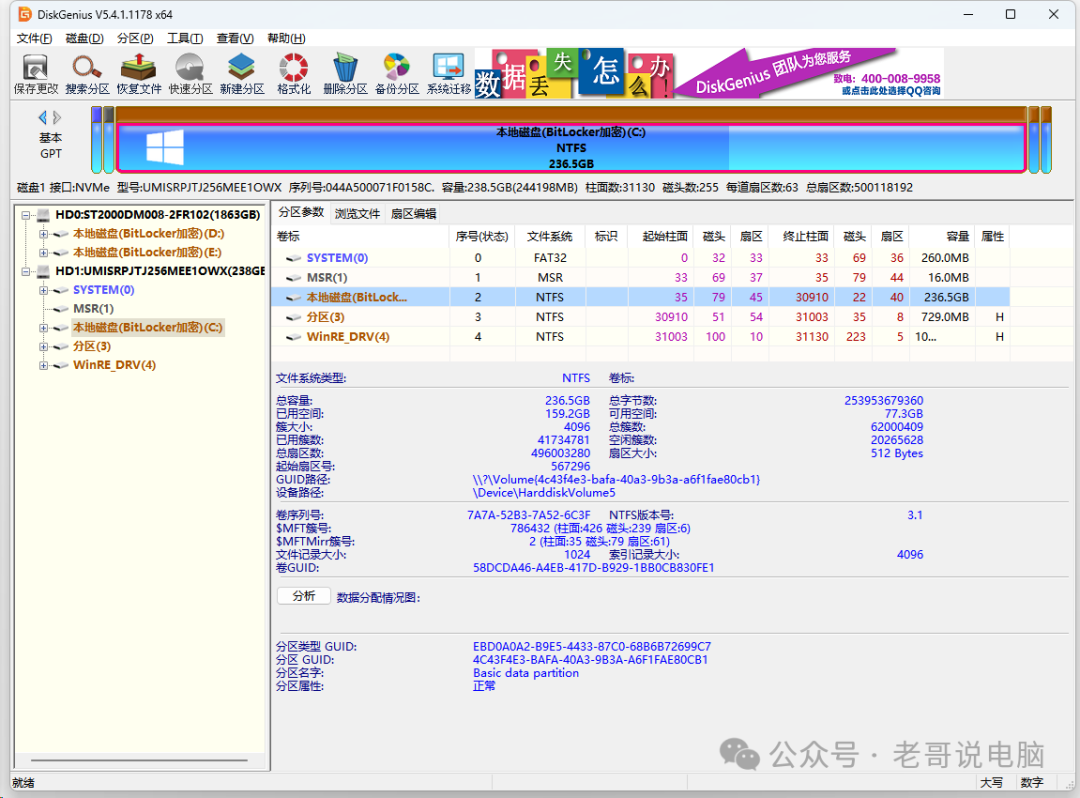The width and height of the screenshot is (1080, 798).
Task: Click the 数字 num indicator in status bar
Action: coord(1032,783)
